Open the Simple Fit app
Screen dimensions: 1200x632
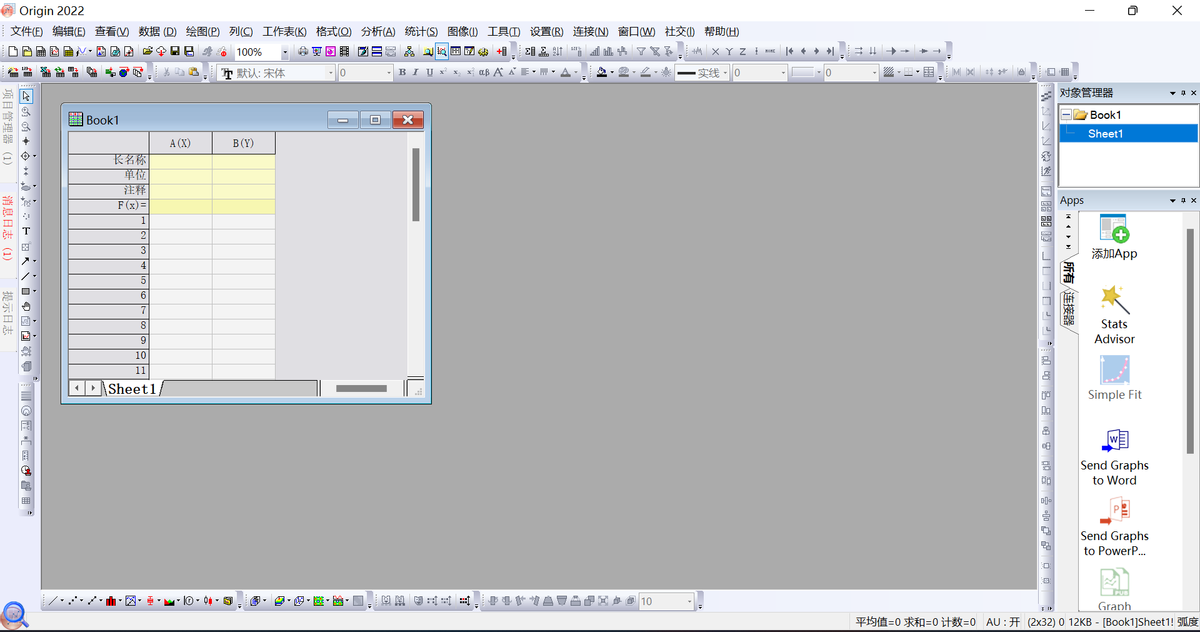tap(1114, 378)
